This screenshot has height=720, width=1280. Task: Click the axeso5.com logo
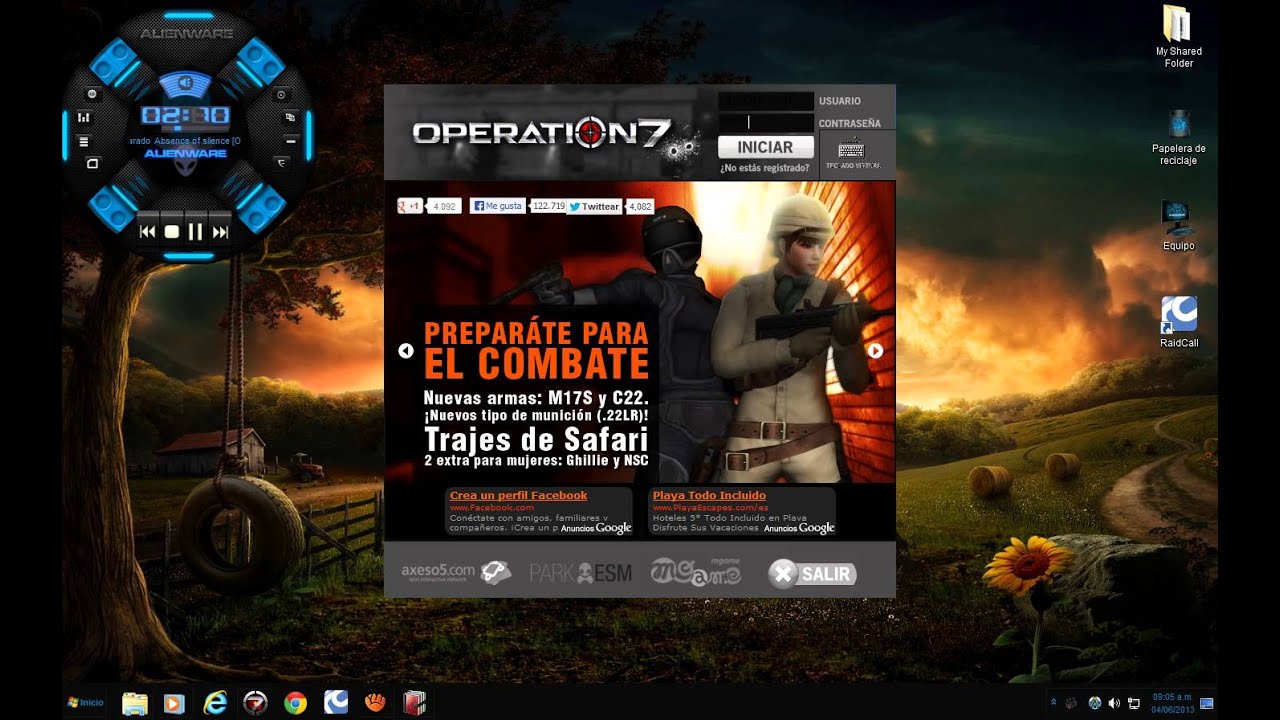coord(457,572)
